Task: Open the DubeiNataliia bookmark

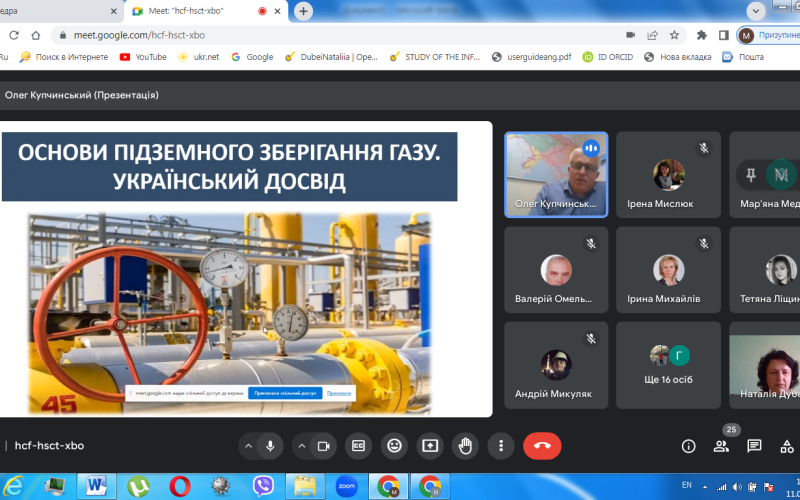Action: 331,57
